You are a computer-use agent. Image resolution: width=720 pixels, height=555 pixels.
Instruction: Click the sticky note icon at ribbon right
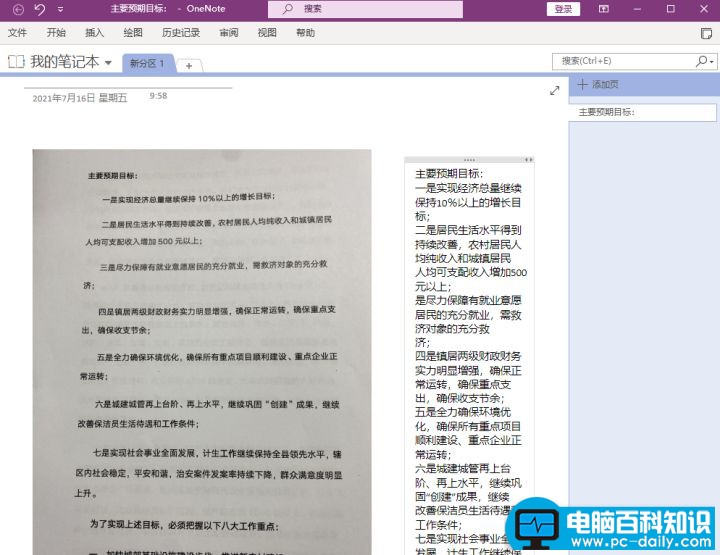pyautogui.click(x=706, y=33)
